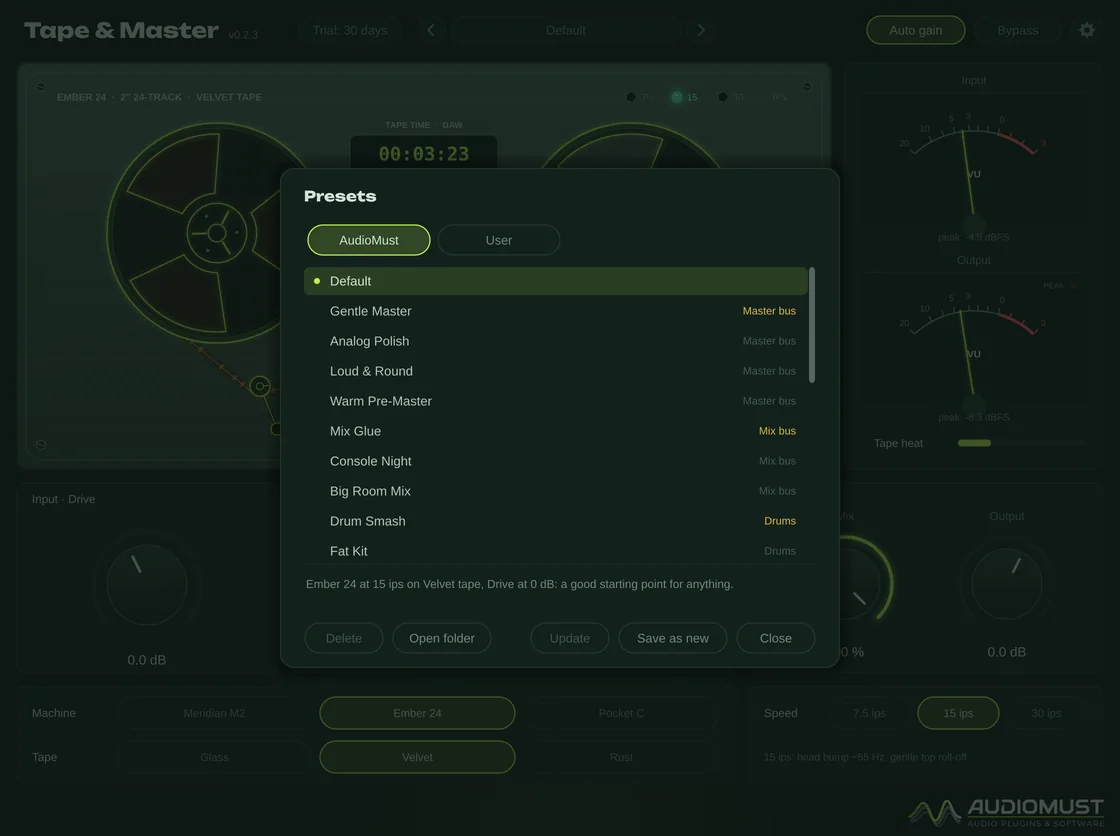This screenshot has height=836, width=1120.
Task: Go to next preset with right chevron
Action: coord(701,30)
